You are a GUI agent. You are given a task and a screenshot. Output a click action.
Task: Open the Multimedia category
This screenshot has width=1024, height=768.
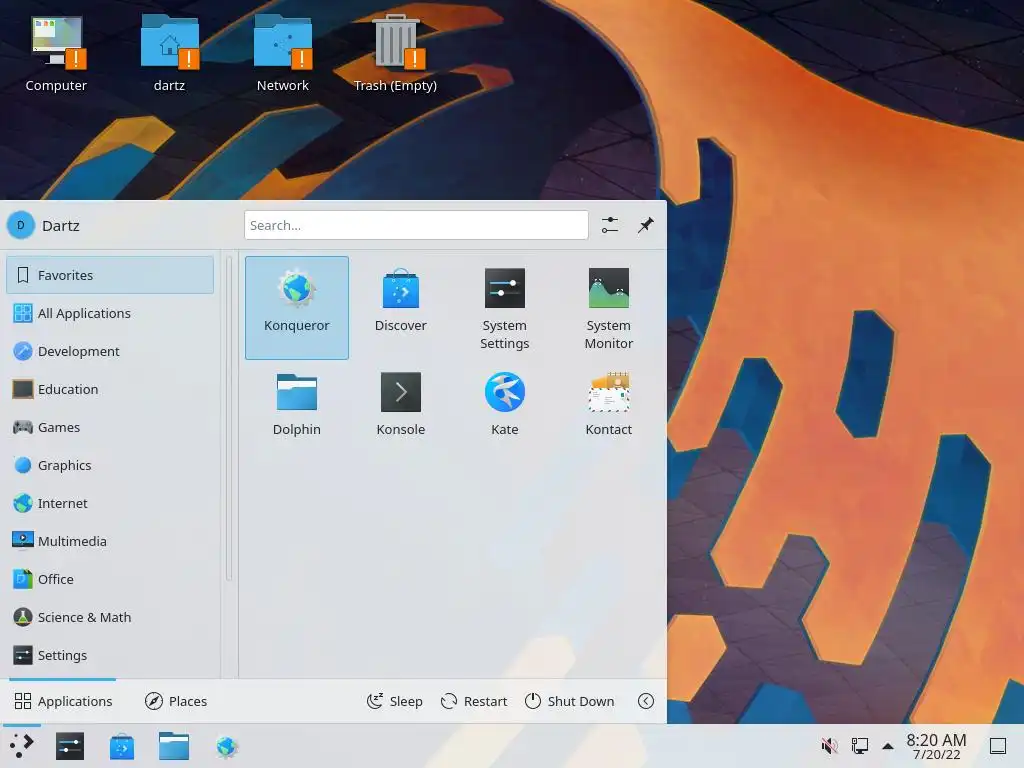pos(110,541)
